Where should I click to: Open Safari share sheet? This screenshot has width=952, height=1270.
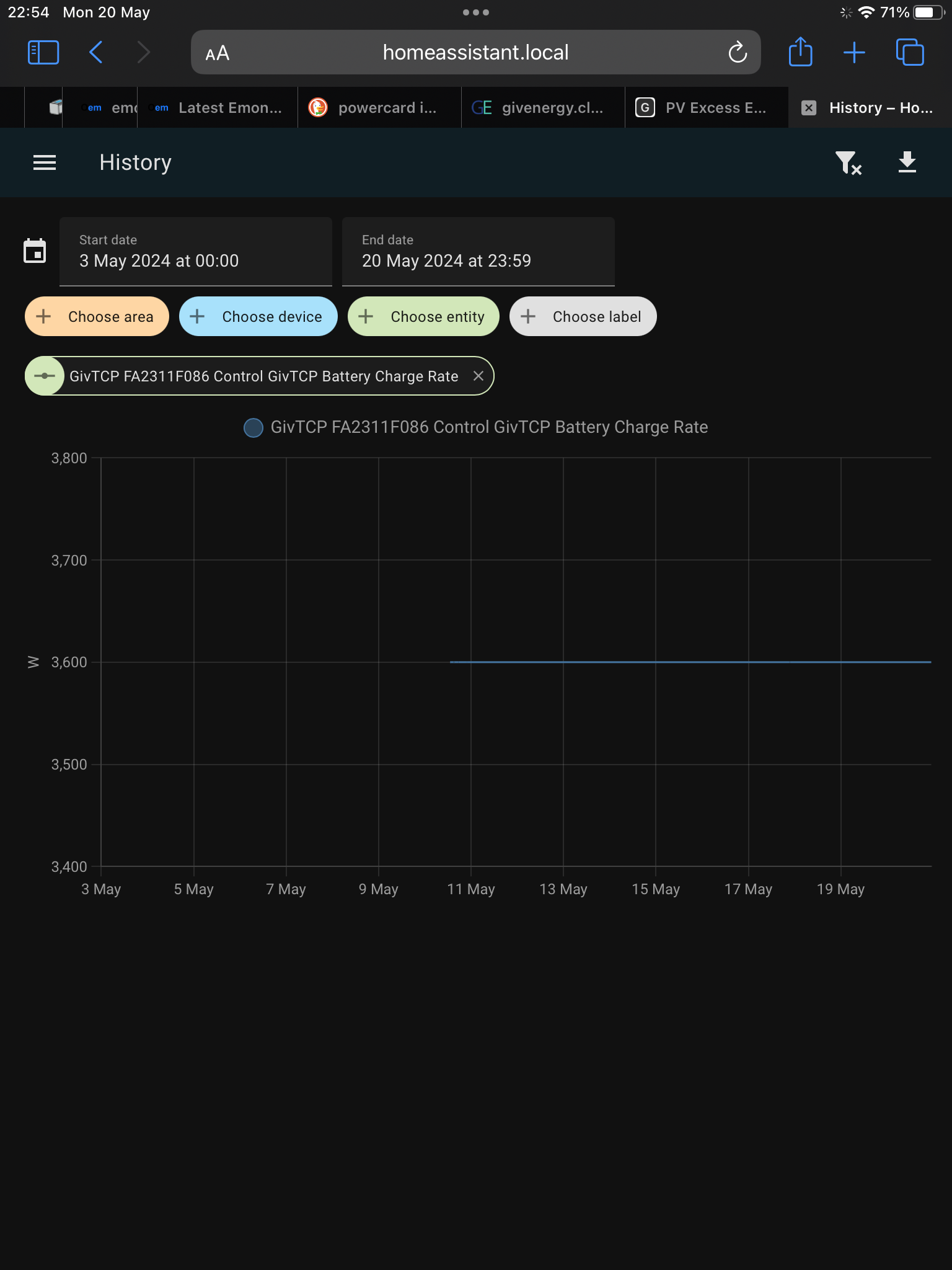pos(800,52)
